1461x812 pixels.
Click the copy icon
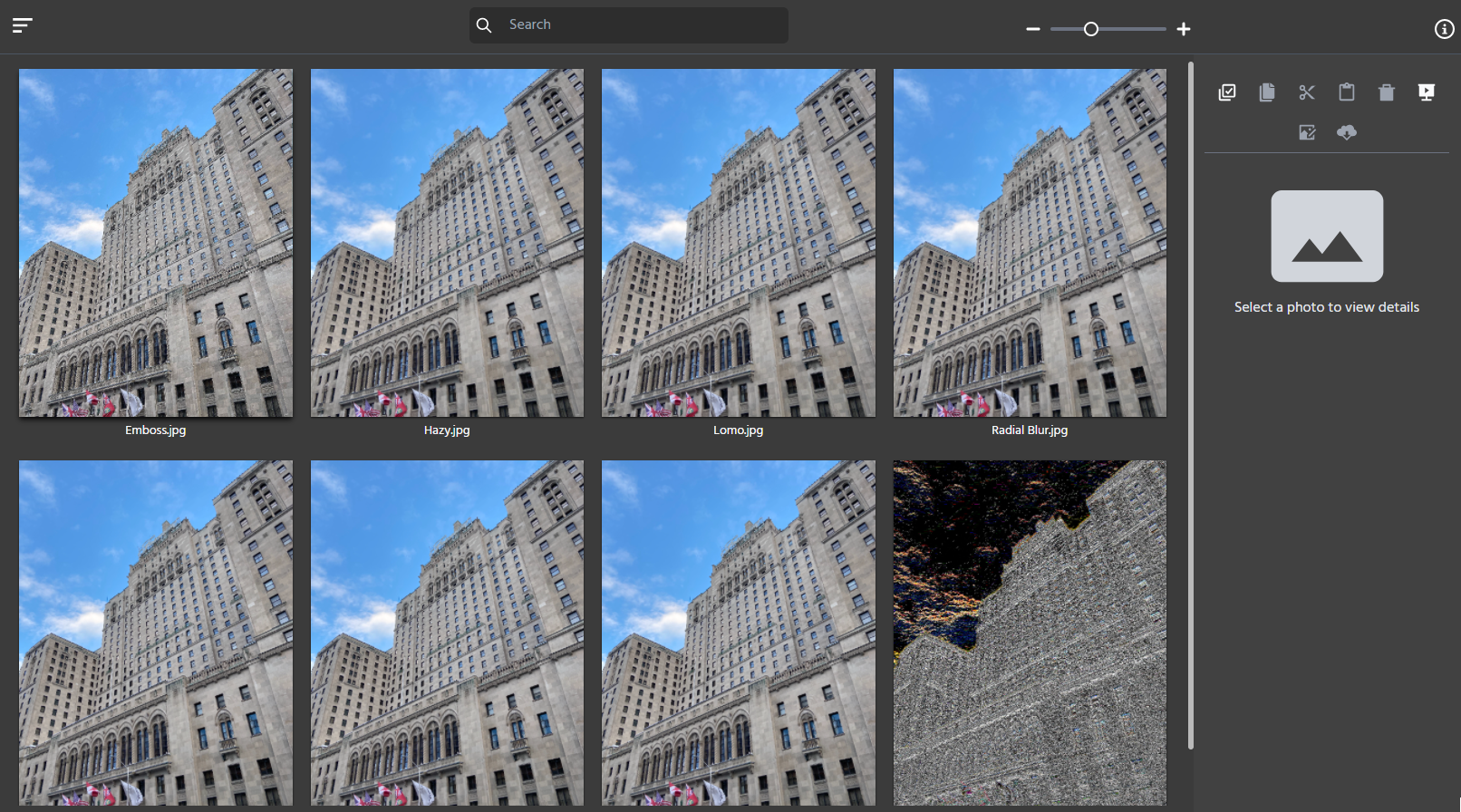pyautogui.click(x=1267, y=92)
